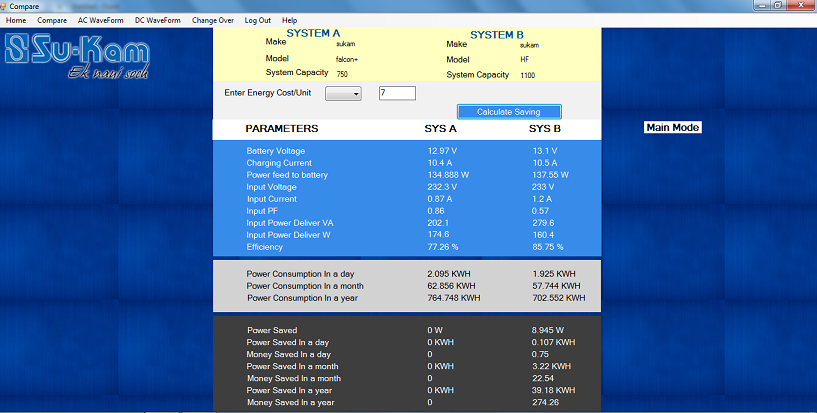Click the 137.55 W power feed value
The width and height of the screenshot is (817, 413).
click(550, 175)
